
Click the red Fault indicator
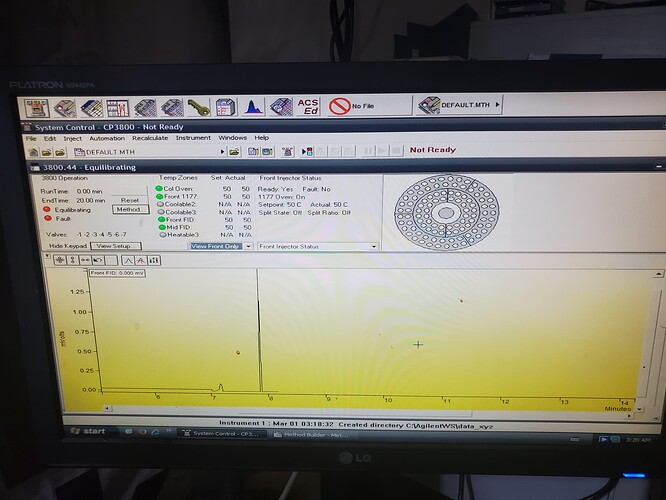(48, 218)
